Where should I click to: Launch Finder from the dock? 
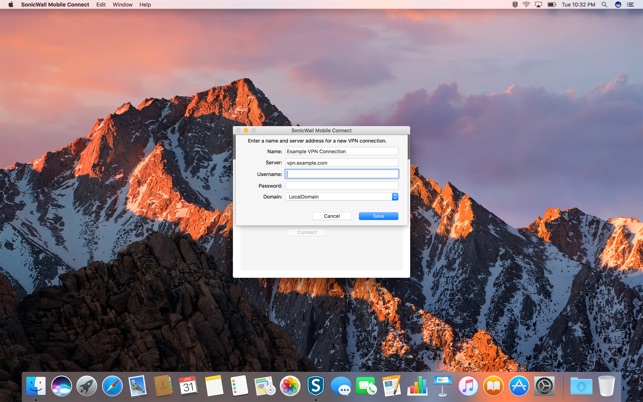pyautogui.click(x=36, y=385)
